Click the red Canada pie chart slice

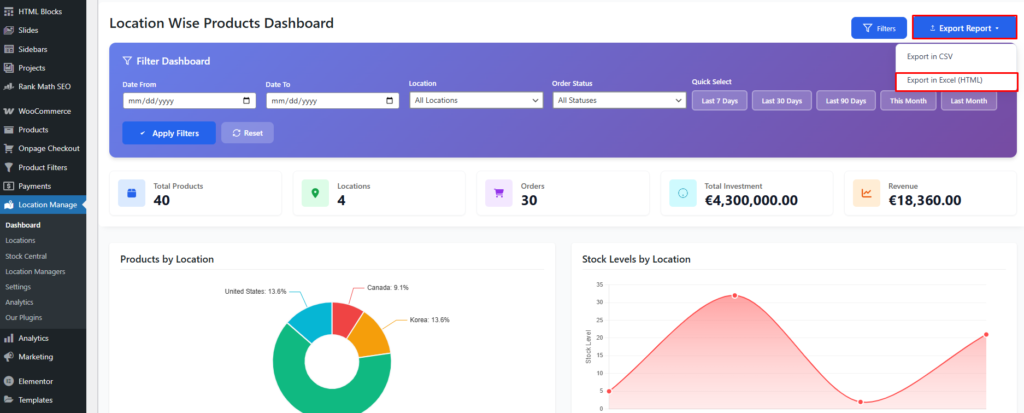pyautogui.click(x=346, y=318)
